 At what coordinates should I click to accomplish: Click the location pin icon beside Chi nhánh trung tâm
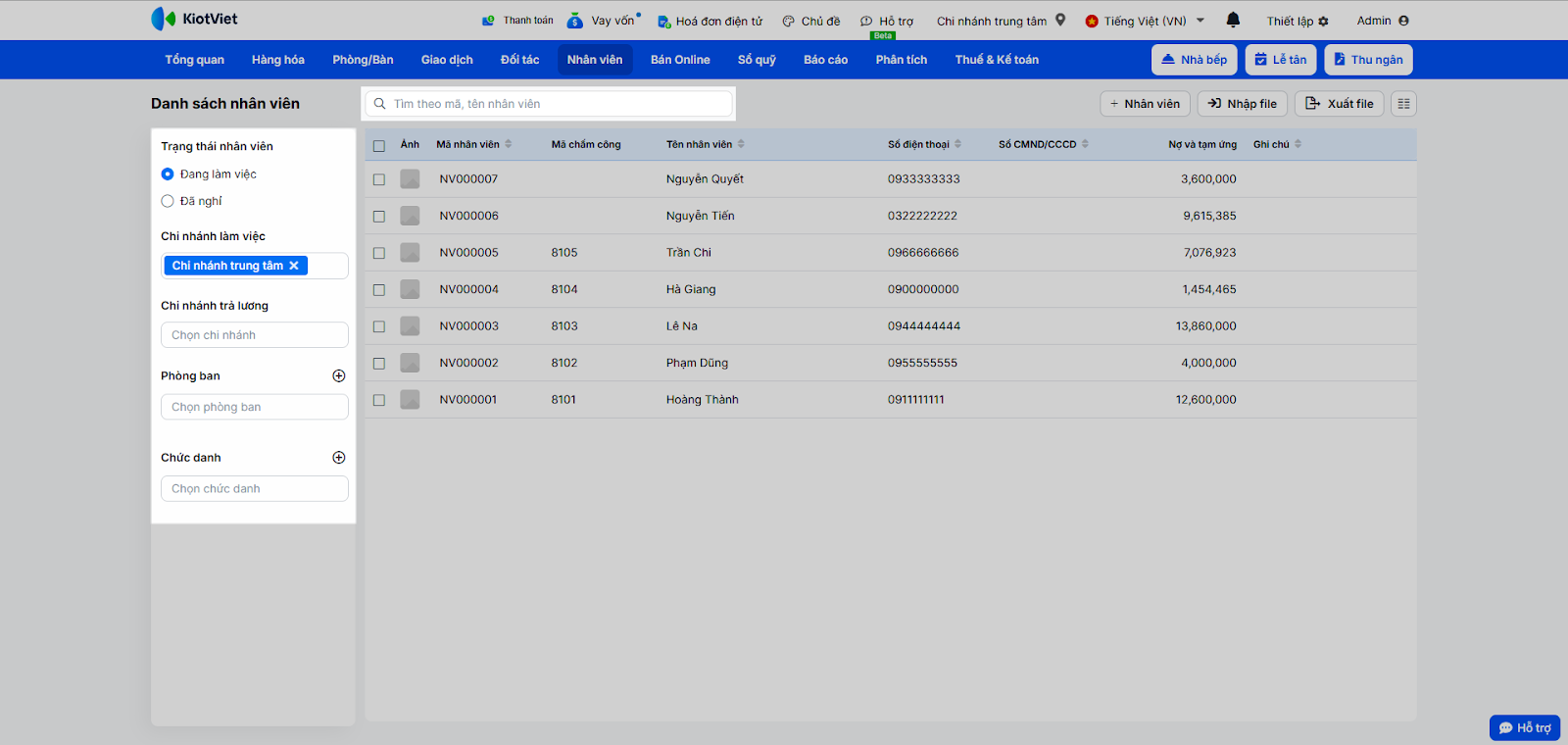point(1060,20)
